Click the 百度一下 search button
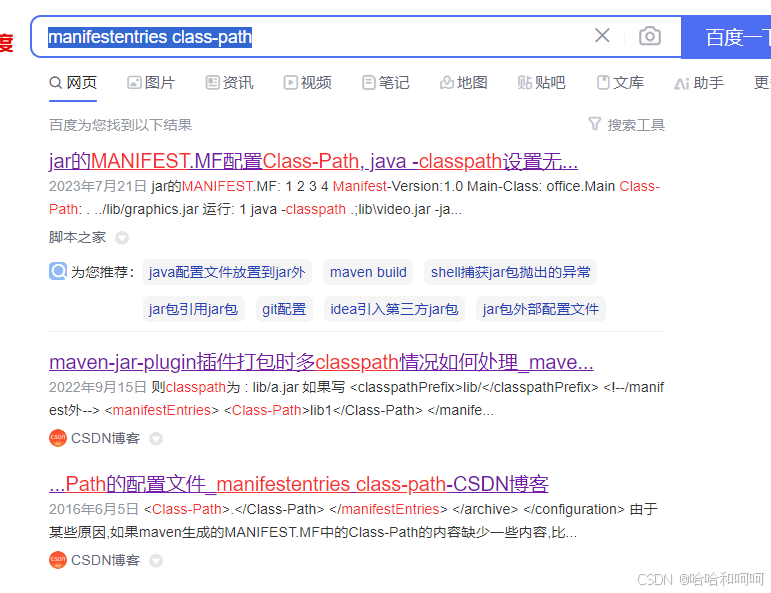The image size is (771, 593). pyautogui.click(x=726, y=37)
